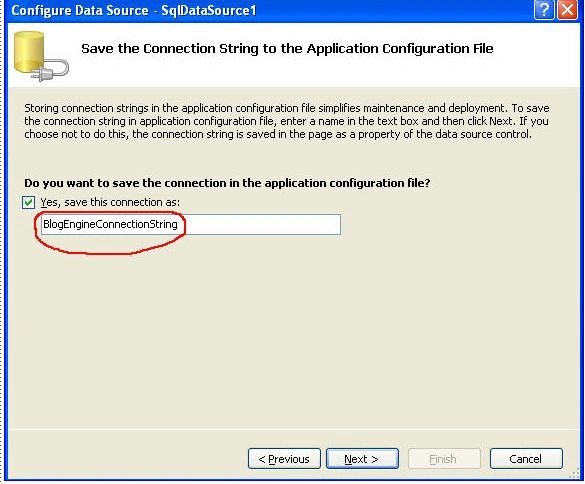Focus the BlogEngineConnectionString text box
This screenshot has height=484, width=585.
[191, 224]
